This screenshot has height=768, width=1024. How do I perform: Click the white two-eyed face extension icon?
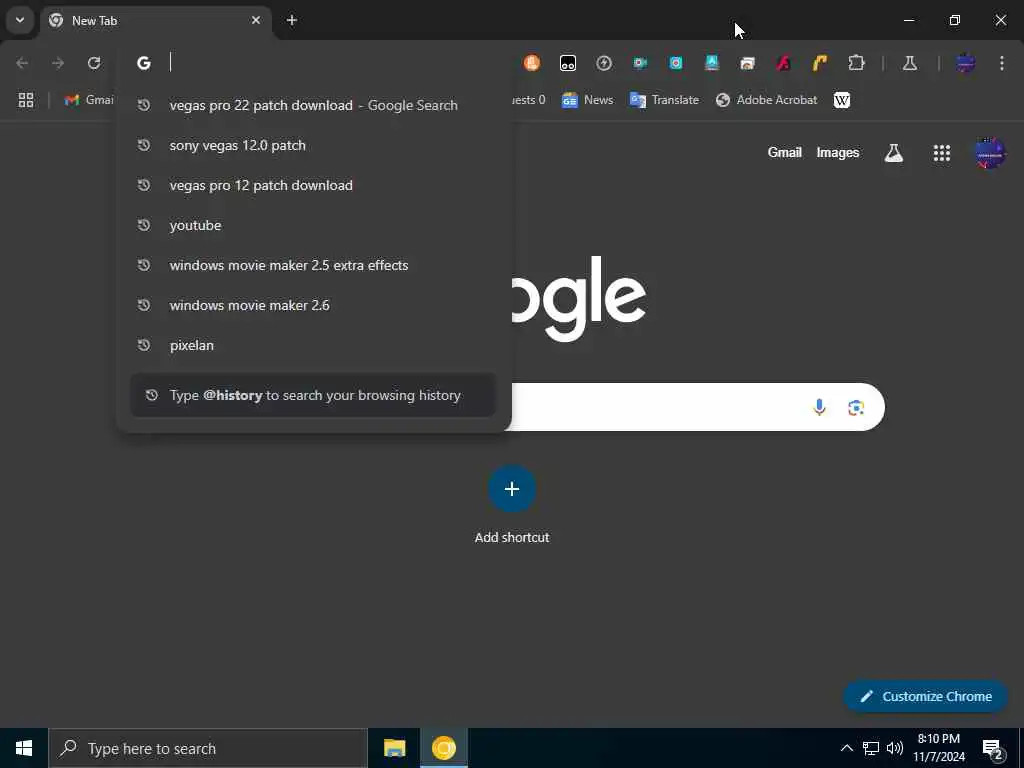point(568,63)
